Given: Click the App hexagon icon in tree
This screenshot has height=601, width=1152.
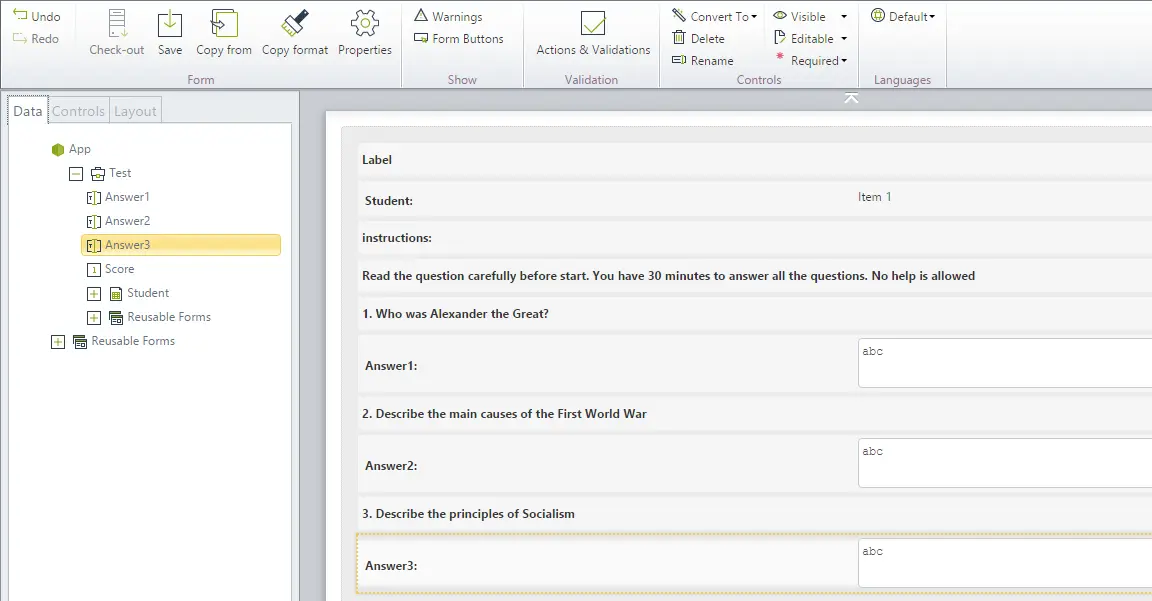Looking at the screenshot, I should [58, 149].
